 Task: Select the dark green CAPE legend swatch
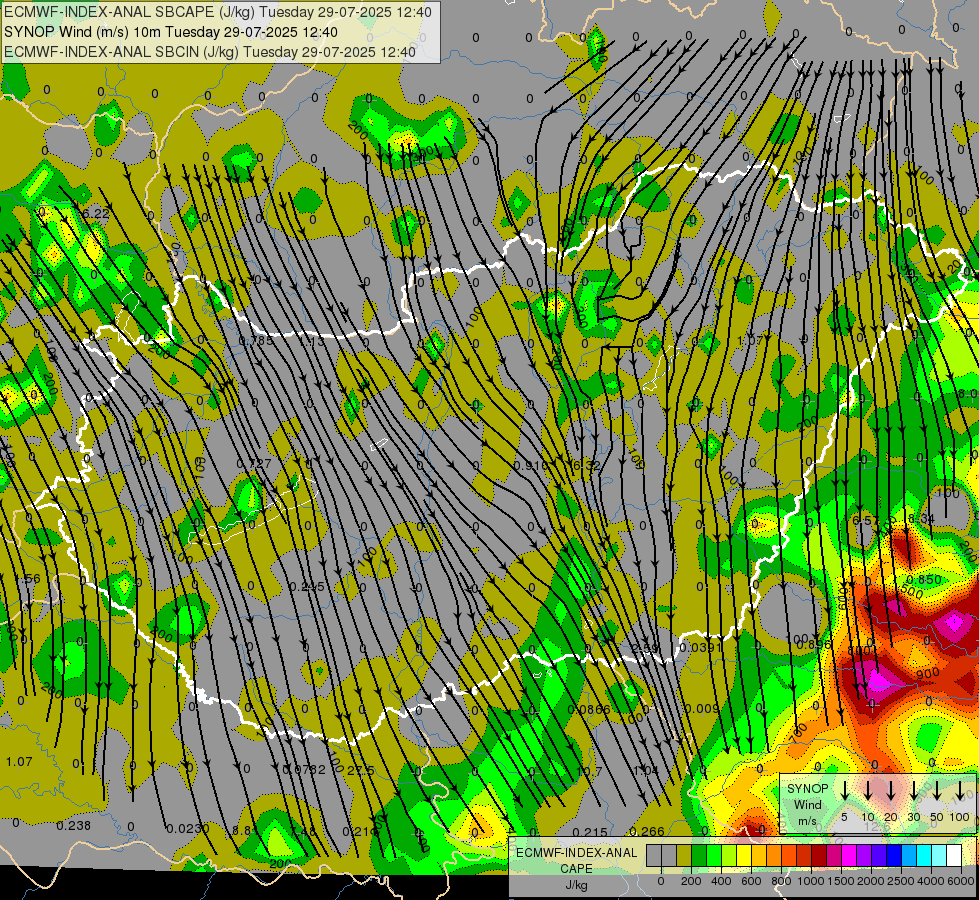pyautogui.click(x=699, y=856)
